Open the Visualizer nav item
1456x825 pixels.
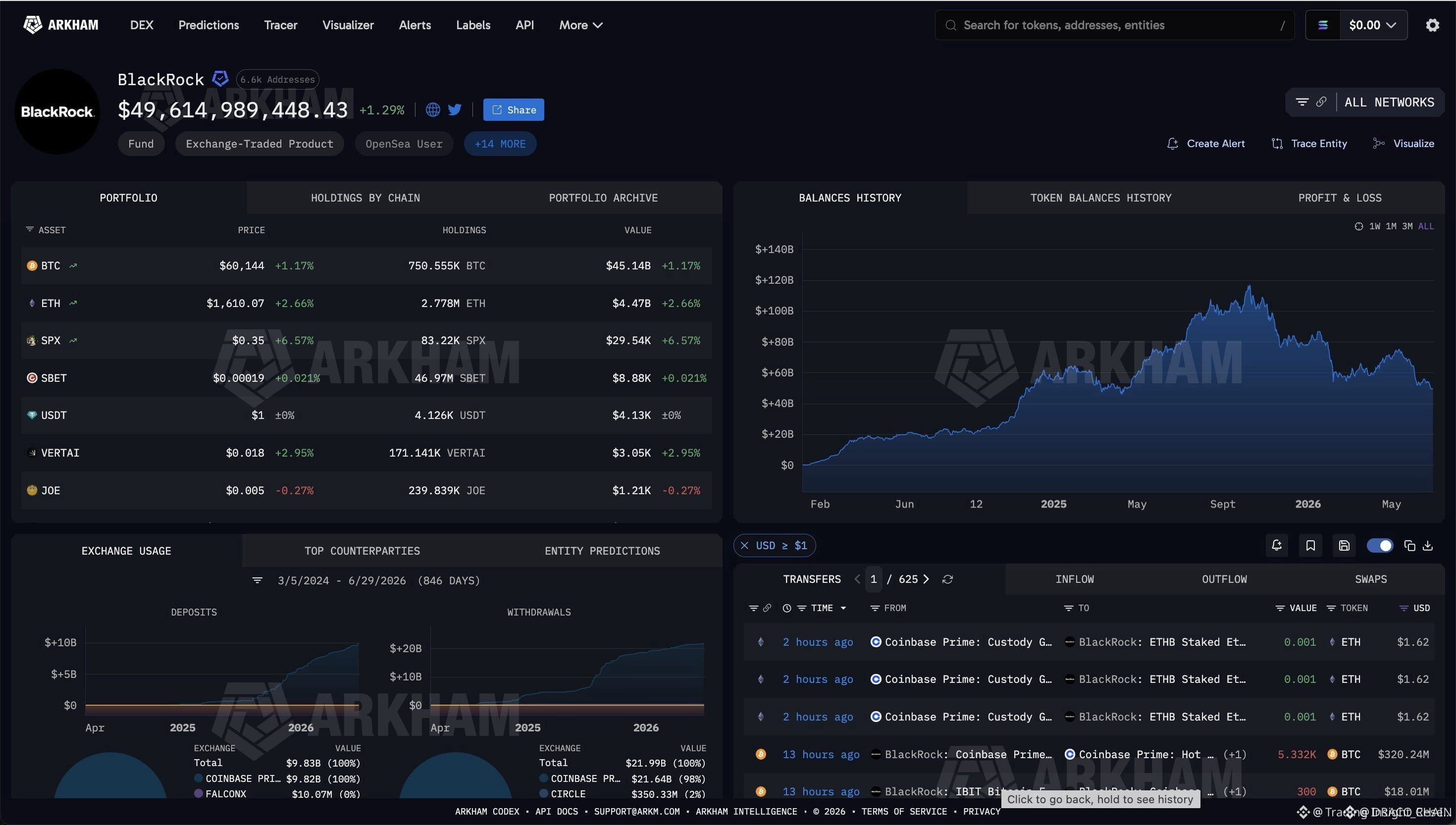(x=348, y=25)
